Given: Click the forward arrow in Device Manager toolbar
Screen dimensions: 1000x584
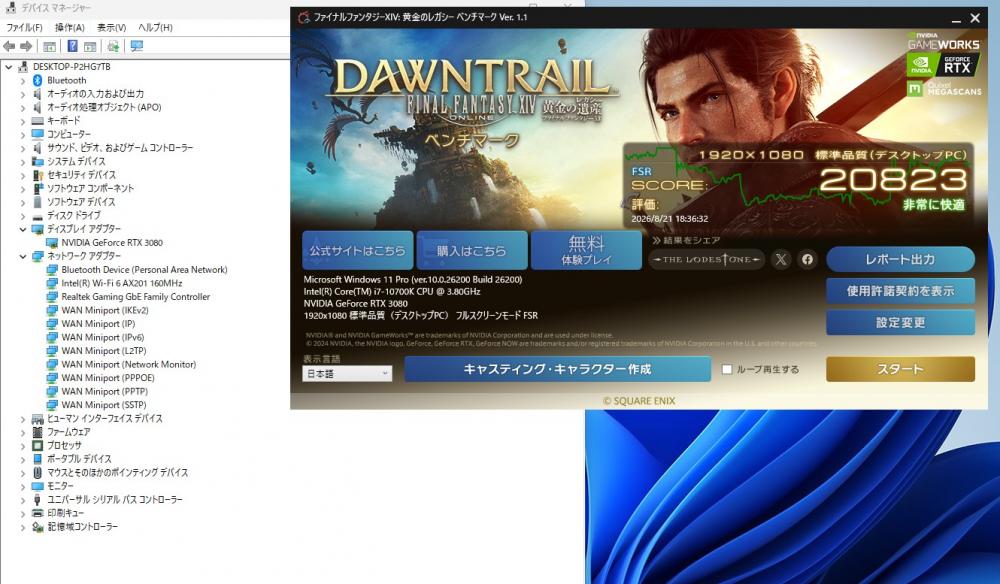Looking at the screenshot, I should (x=26, y=46).
